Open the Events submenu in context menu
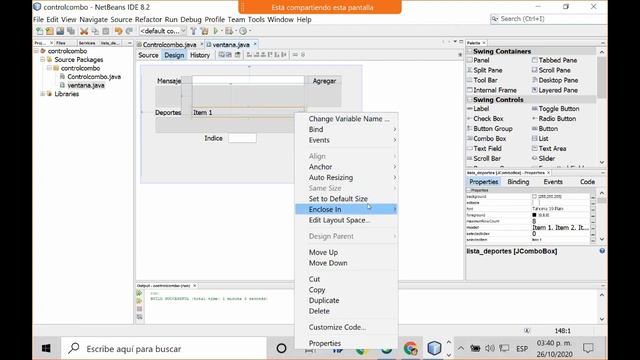Screen dimensions: 640x360 pyautogui.click(x=346, y=140)
